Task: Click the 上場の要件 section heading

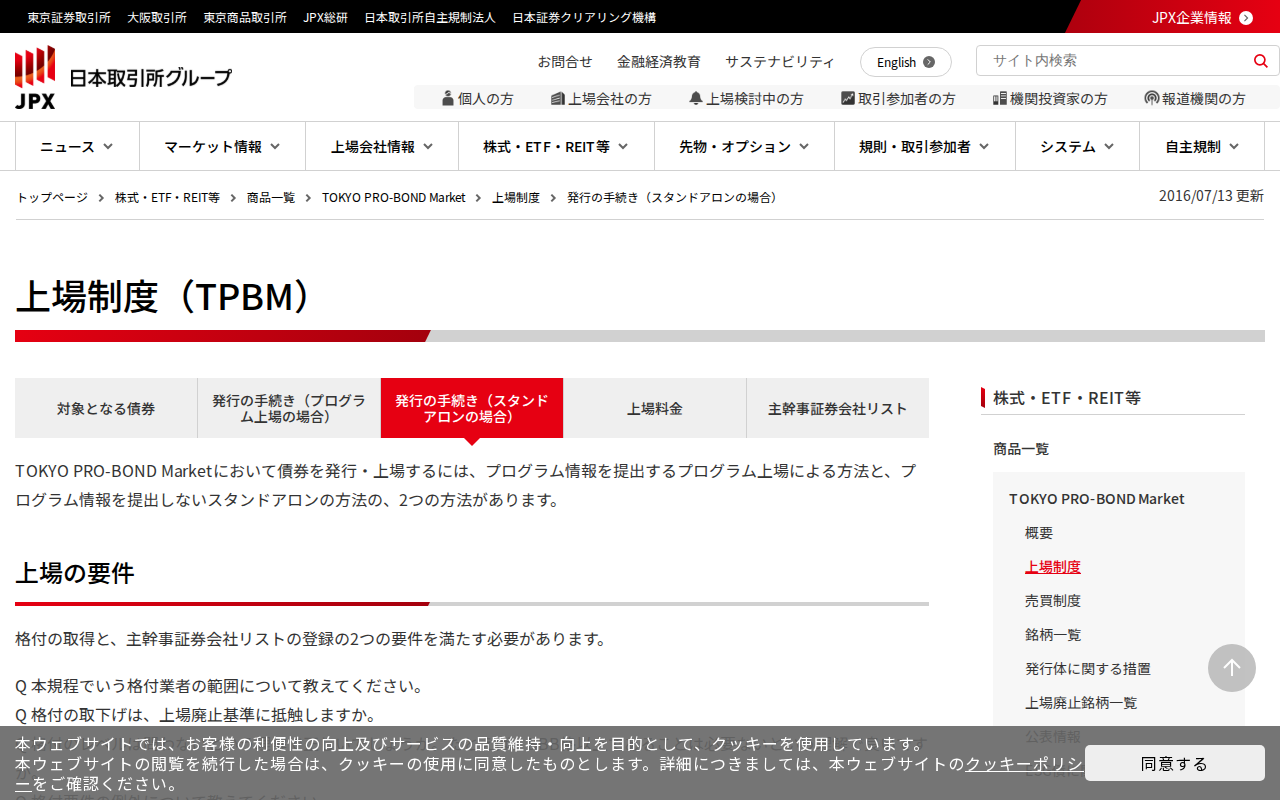Action: click(75, 573)
